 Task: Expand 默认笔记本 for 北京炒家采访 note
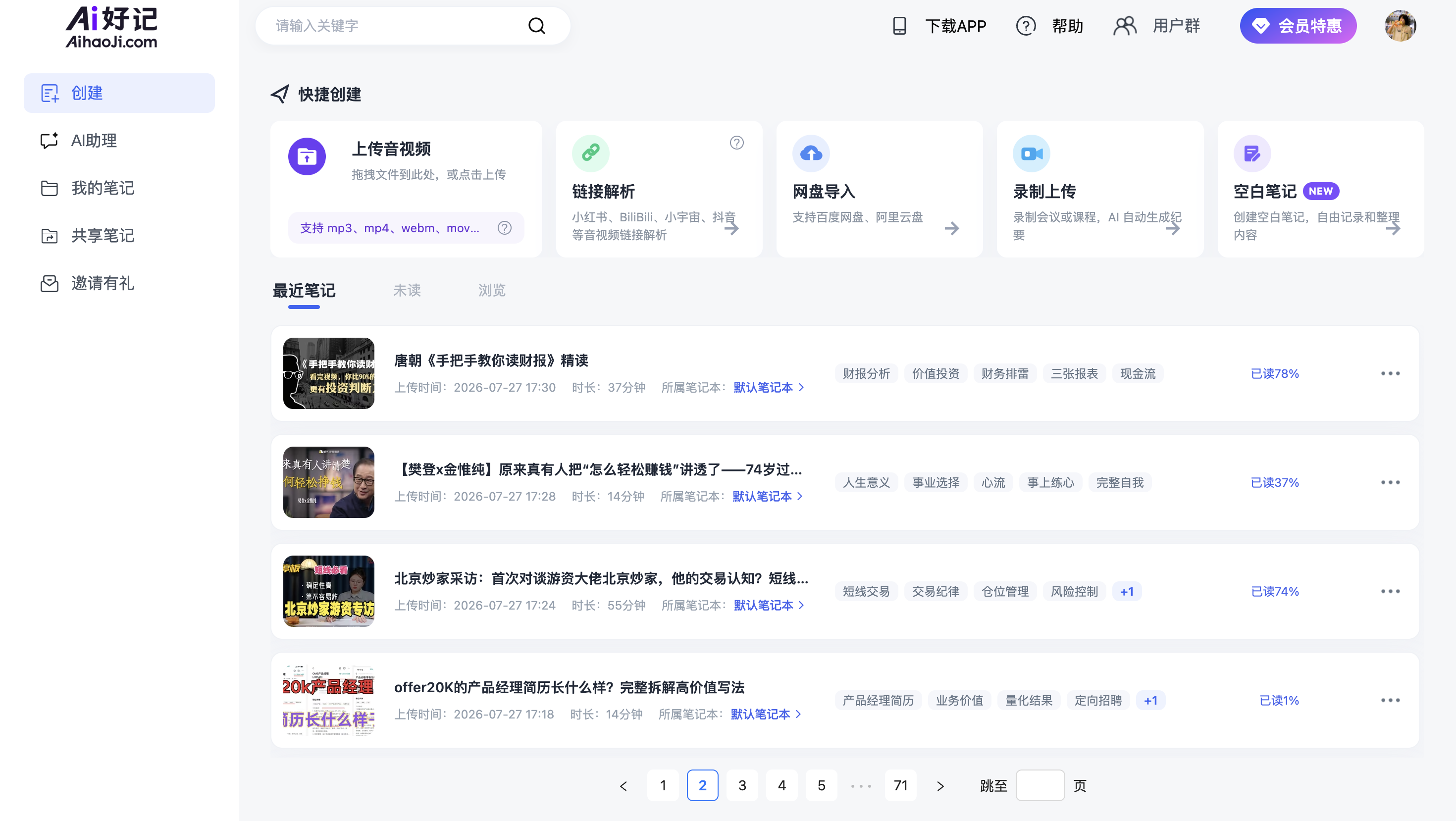769,606
